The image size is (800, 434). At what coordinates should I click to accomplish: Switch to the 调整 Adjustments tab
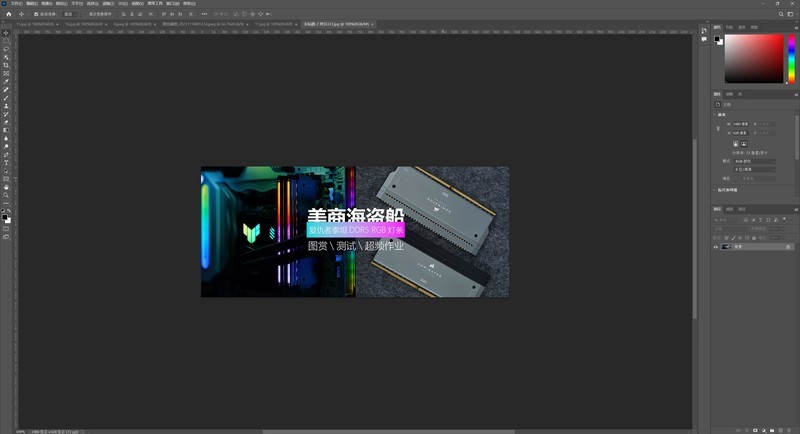[730, 94]
